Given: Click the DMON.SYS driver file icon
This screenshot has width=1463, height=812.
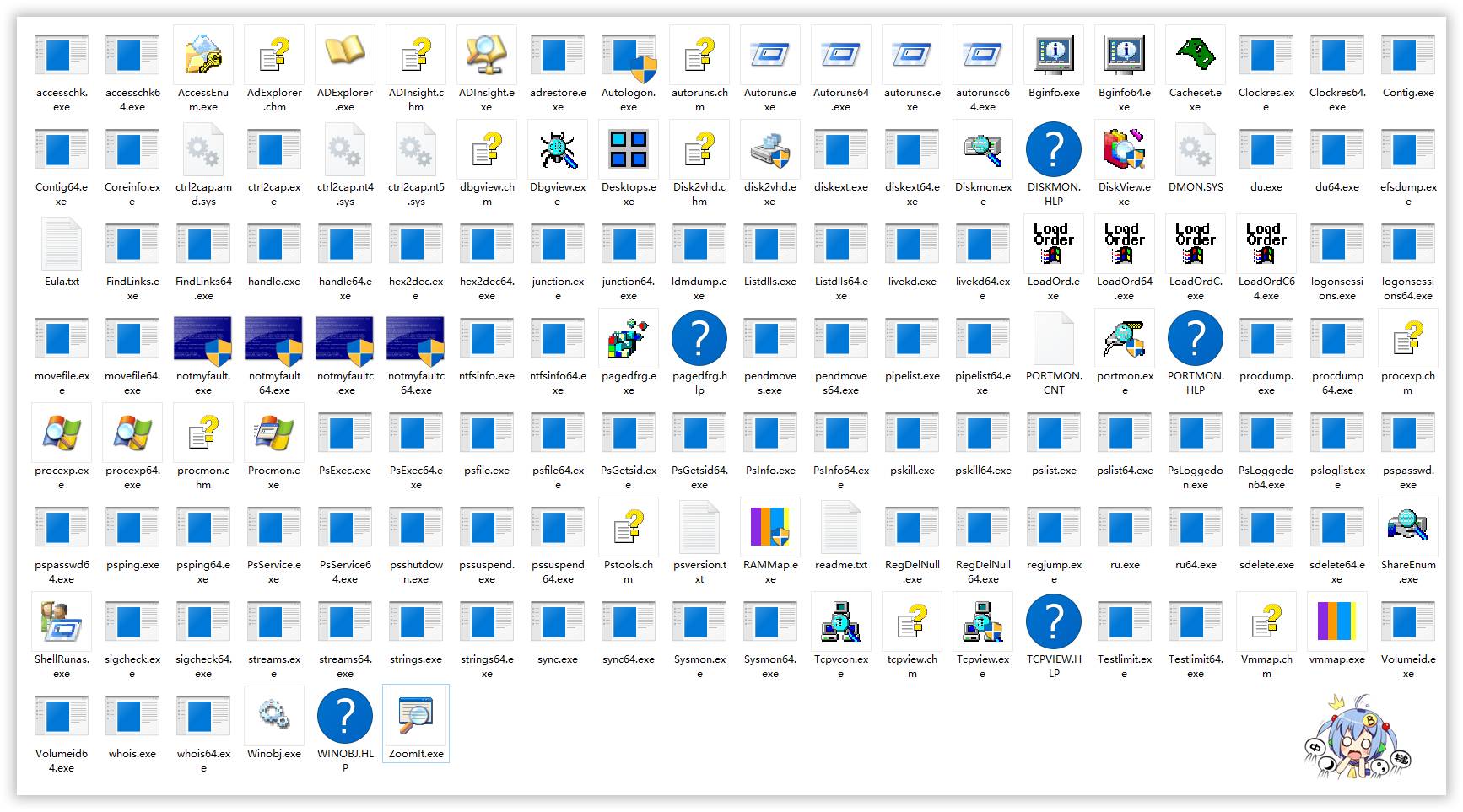Looking at the screenshot, I should 1196,149.
